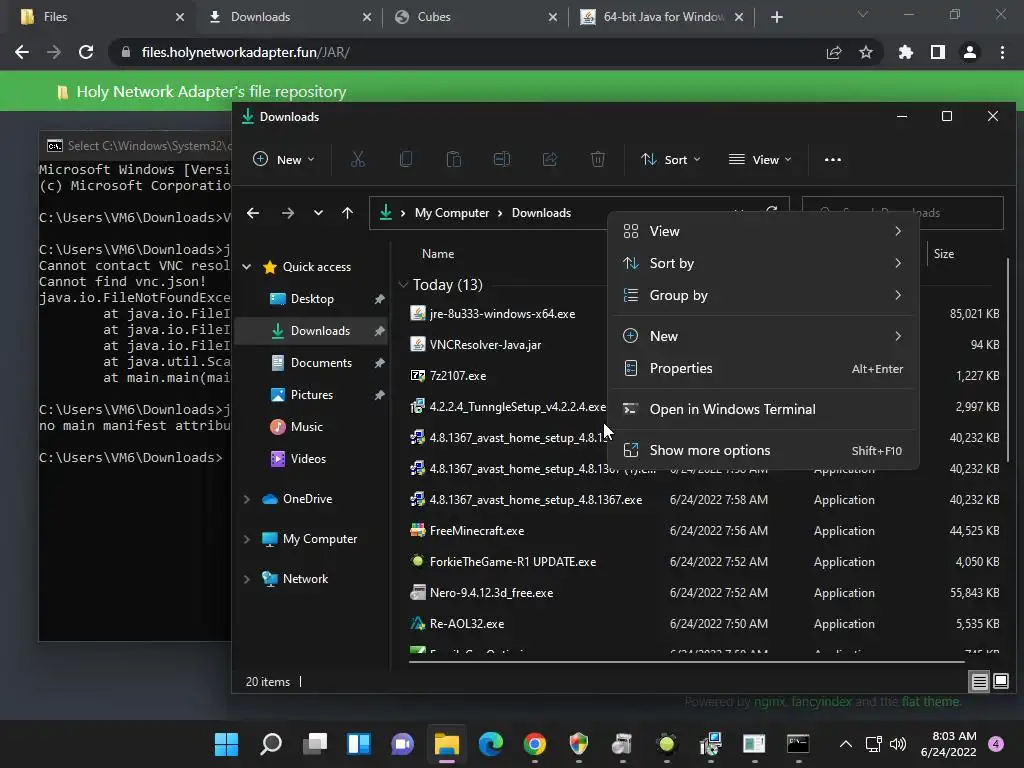Open the three-dot See more menu in Explorer
The image size is (1024, 768).
(833, 159)
